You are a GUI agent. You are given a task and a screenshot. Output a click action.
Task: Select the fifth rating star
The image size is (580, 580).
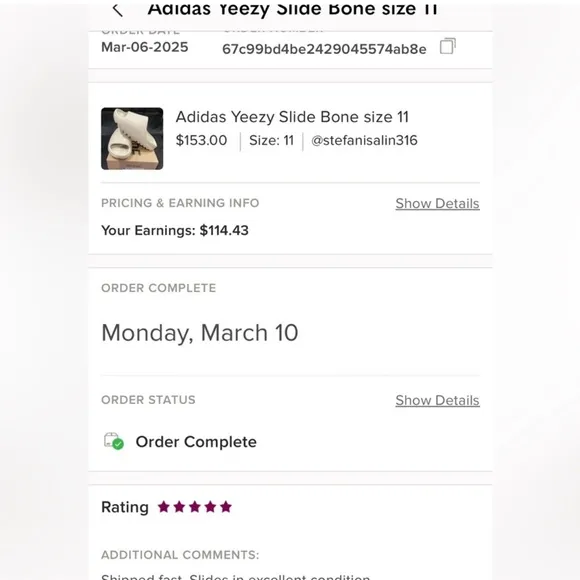tap(226, 507)
